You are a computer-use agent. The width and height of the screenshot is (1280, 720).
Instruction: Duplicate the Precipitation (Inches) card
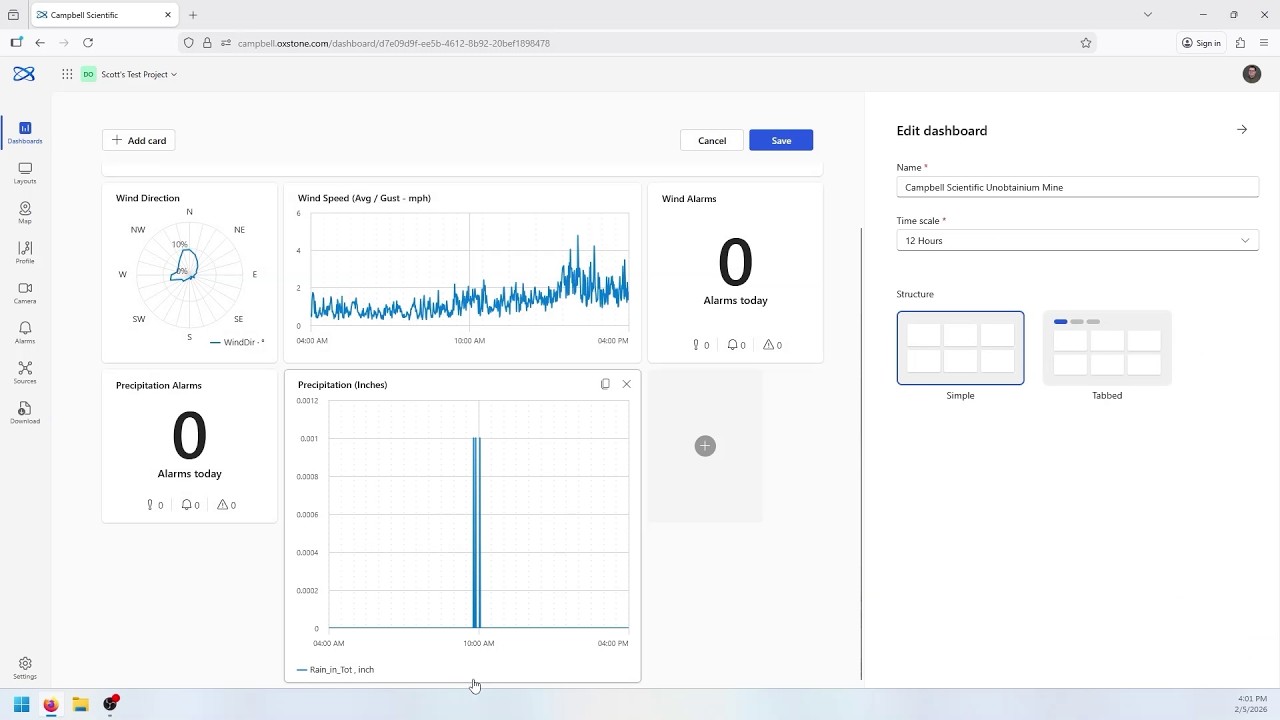coord(605,384)
